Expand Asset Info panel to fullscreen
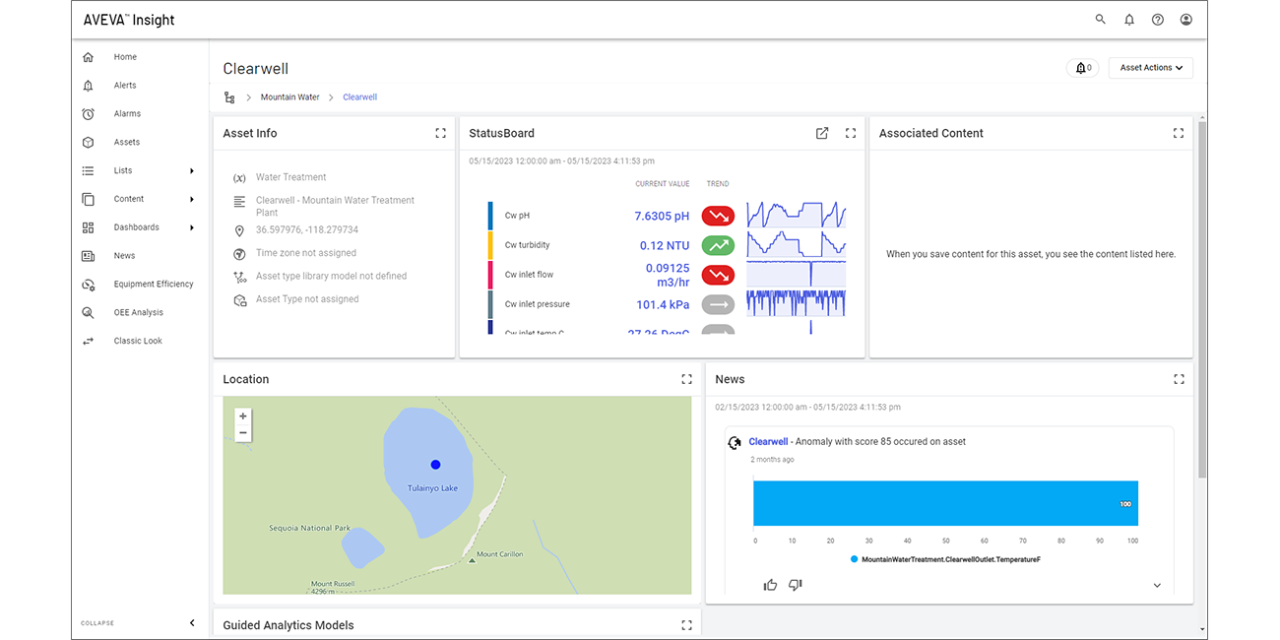The image size is (1280, 640). [x=440, y=133]
